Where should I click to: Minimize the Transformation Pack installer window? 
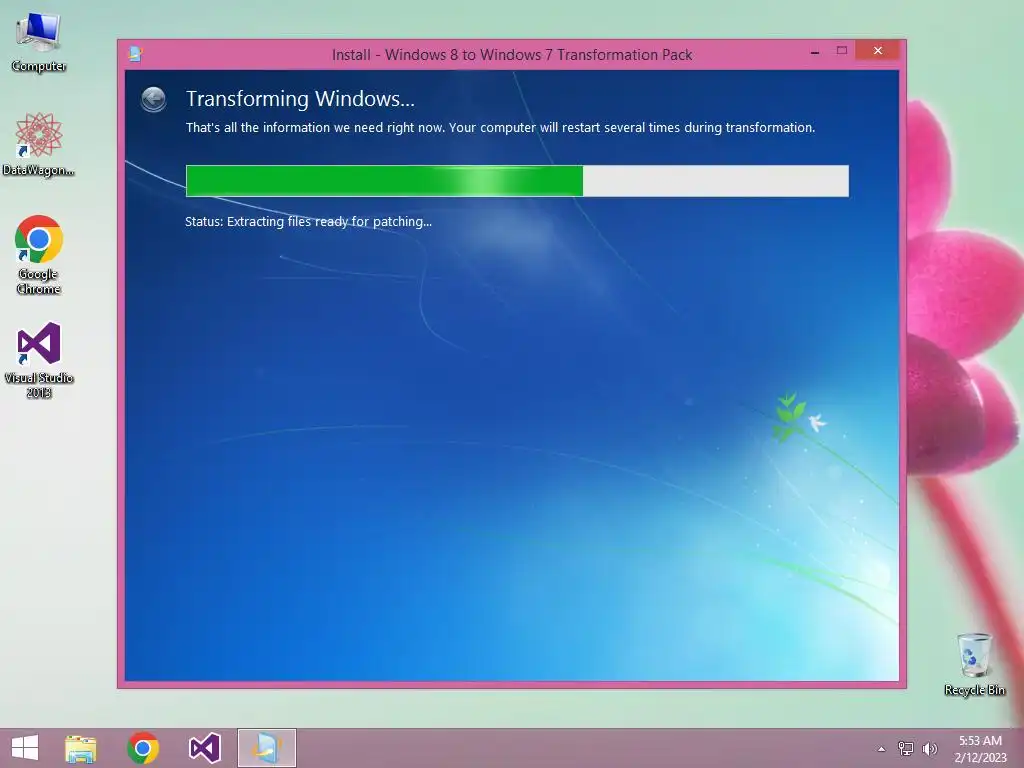point(814,51)
